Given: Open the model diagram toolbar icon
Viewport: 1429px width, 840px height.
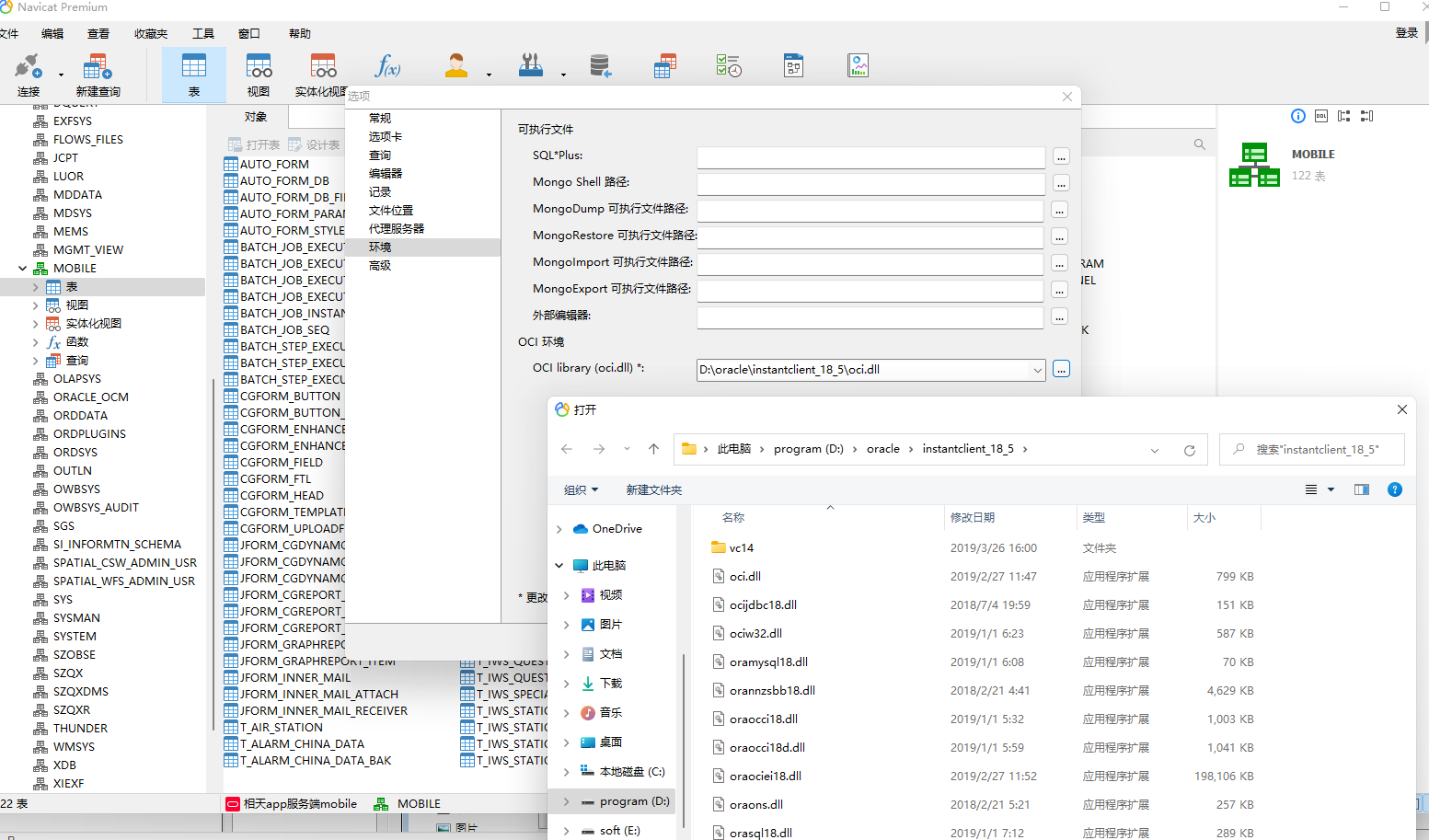Looking at the screenshot, I should [793, 66].
